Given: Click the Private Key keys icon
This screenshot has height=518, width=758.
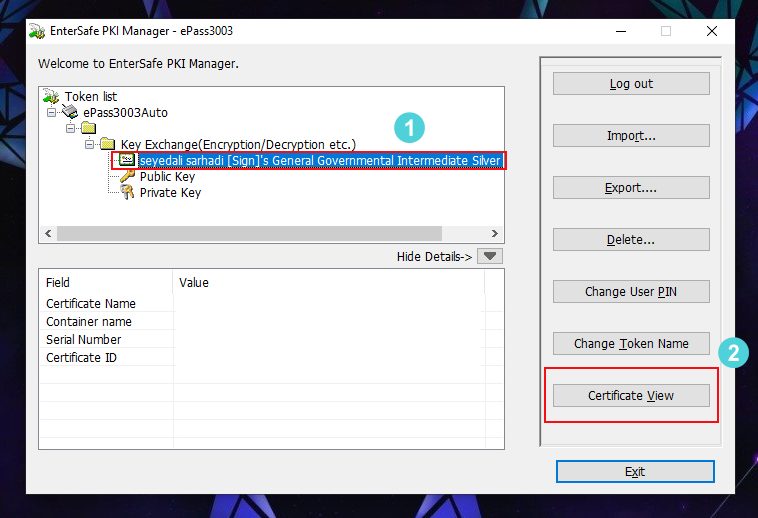Looking at the screenshot, I should 127,192.
